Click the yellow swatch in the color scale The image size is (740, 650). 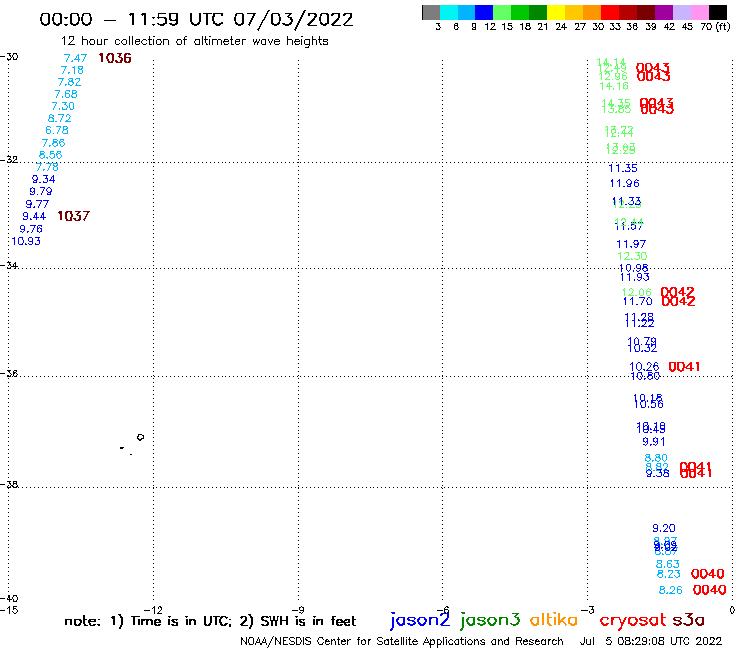click(556, 12)
